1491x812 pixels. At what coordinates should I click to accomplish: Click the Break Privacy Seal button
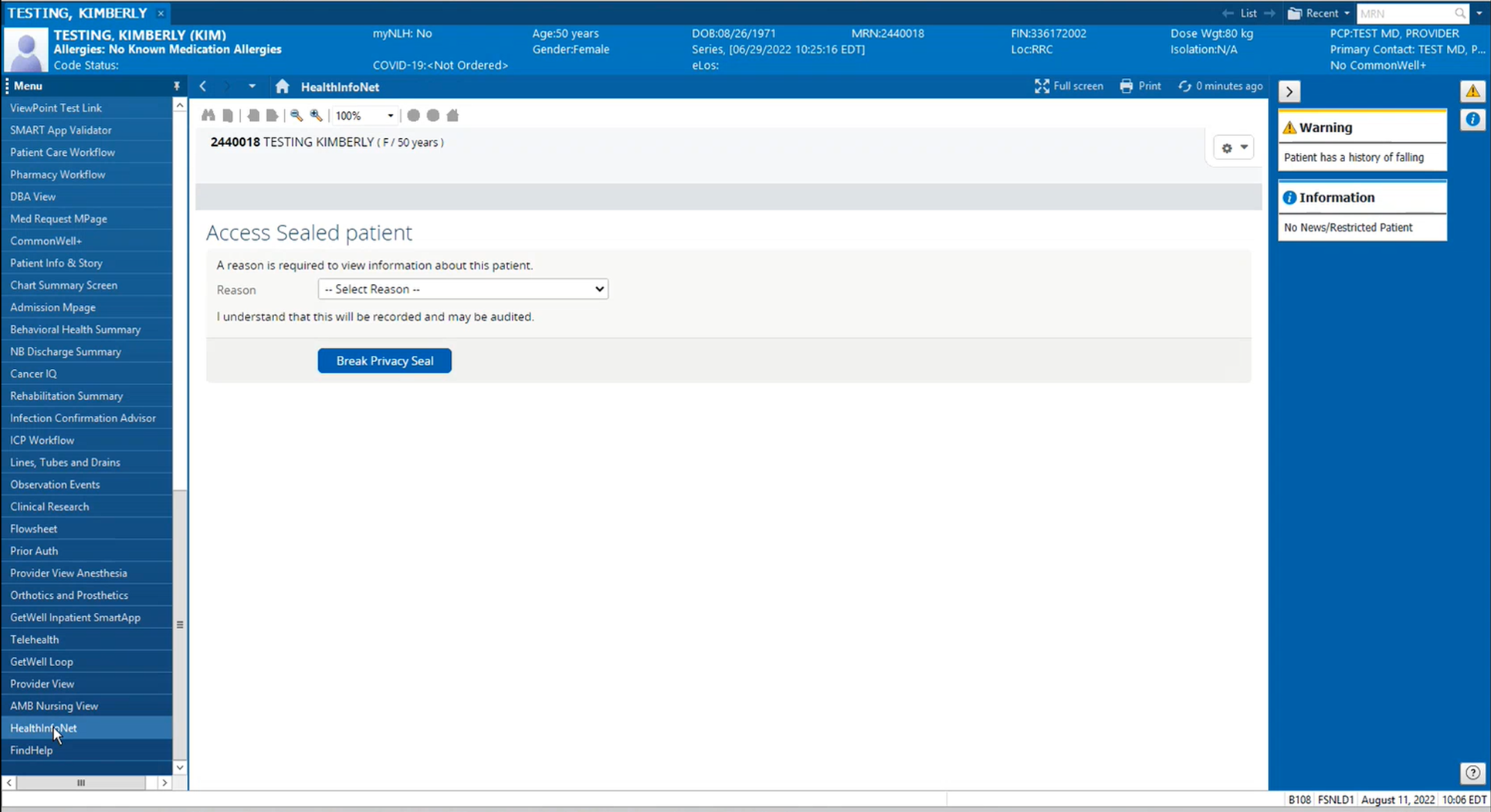385,361
